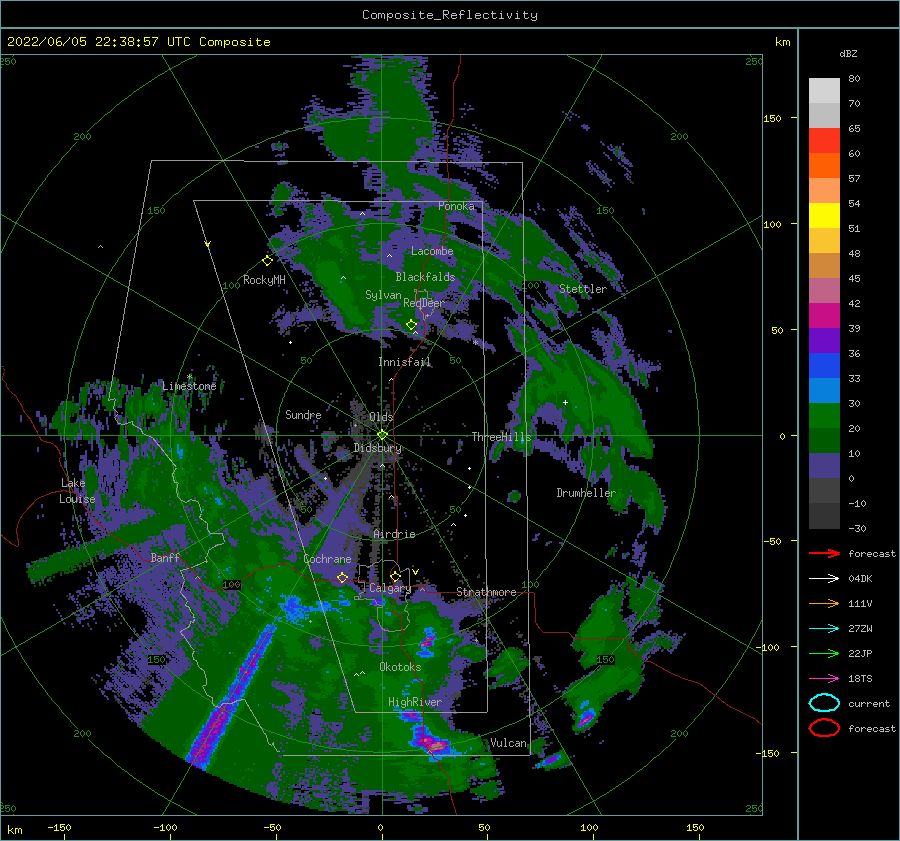Click the Limestone label
900x841 pixels.
[x=189, y=386]
